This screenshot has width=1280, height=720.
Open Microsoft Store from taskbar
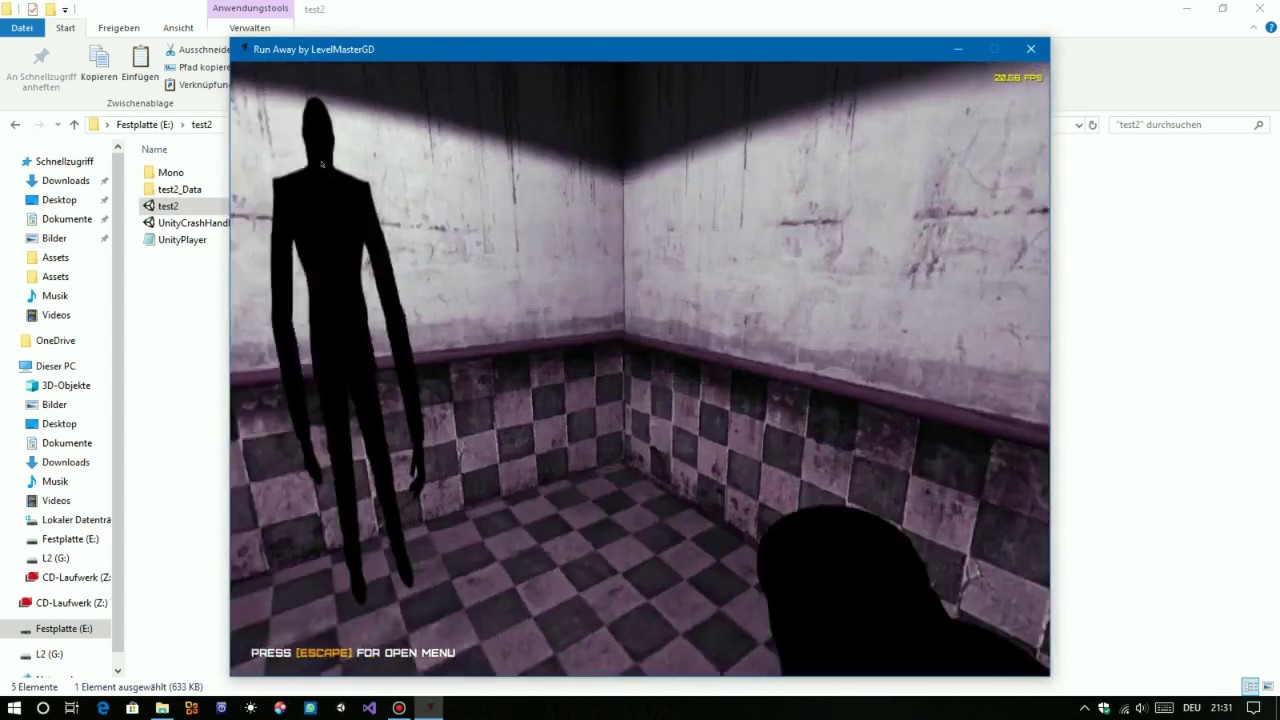pyautogui.click(x=132, y=708)
